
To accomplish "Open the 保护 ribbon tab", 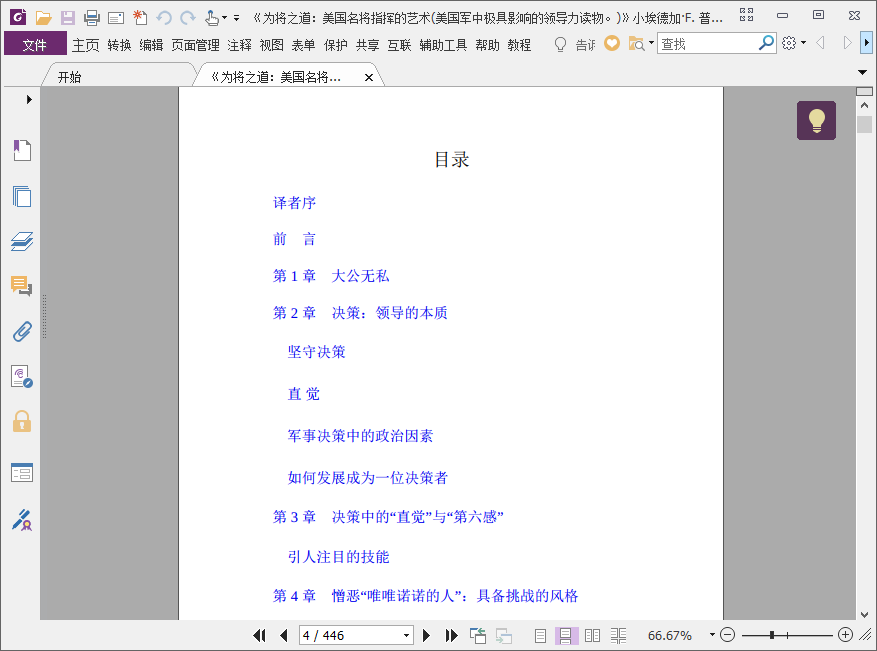I will coord(336,45).
